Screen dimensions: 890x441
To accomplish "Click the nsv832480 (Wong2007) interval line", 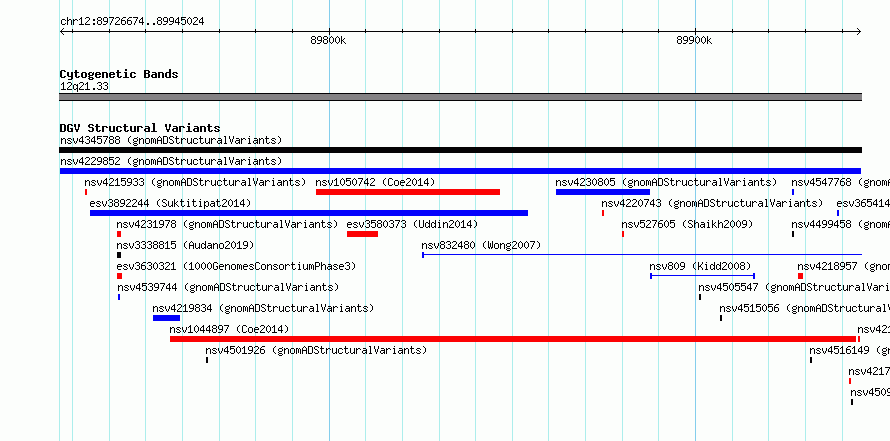I will pyautogui.click(x=642, y=255).
